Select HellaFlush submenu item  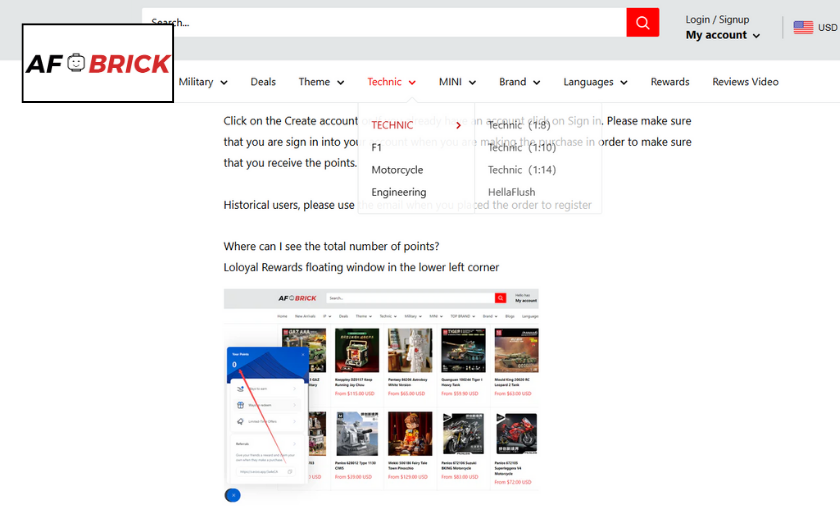tap(511, 192)
